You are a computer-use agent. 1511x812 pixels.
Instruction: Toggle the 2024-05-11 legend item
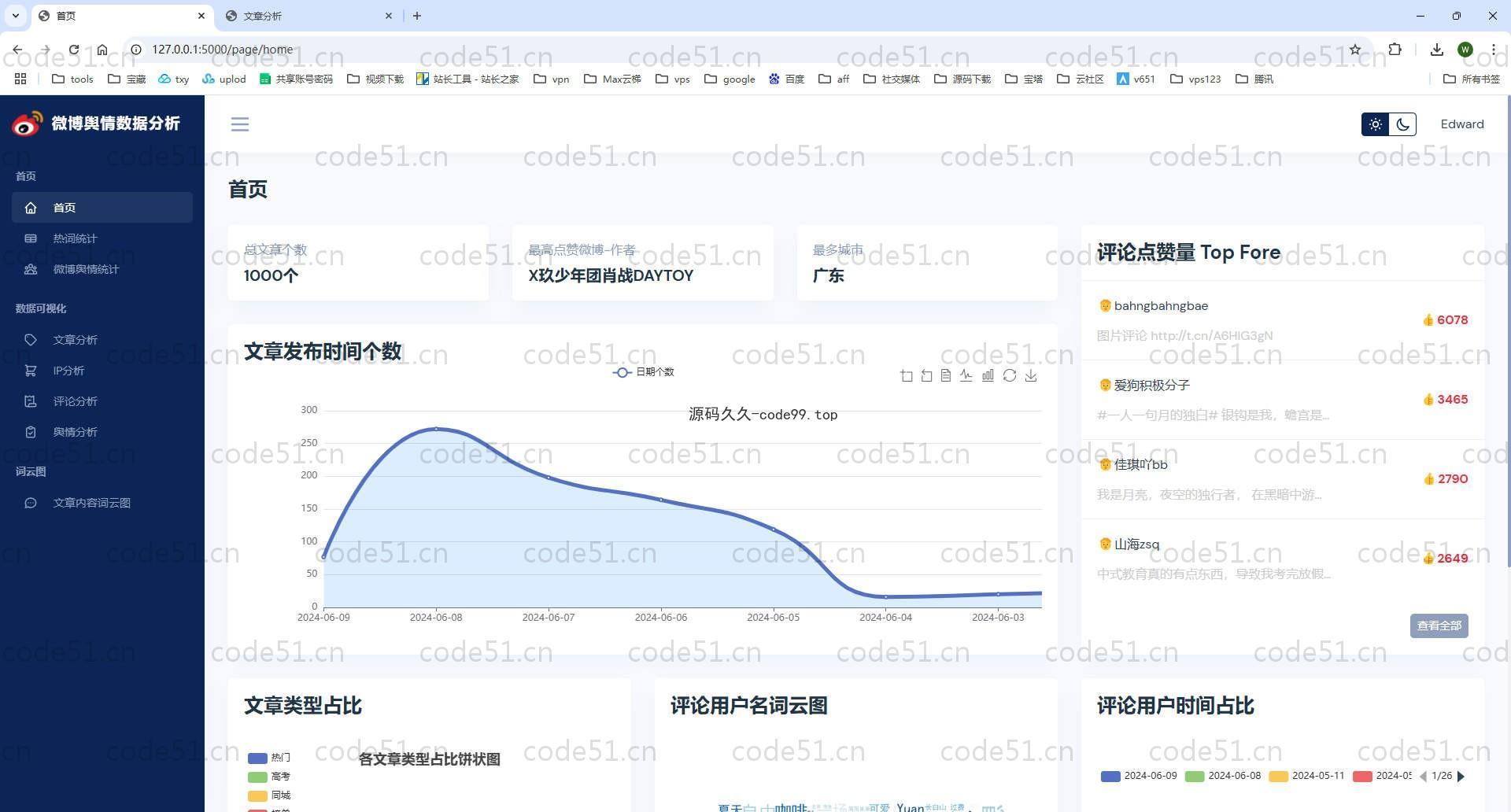1307,776
